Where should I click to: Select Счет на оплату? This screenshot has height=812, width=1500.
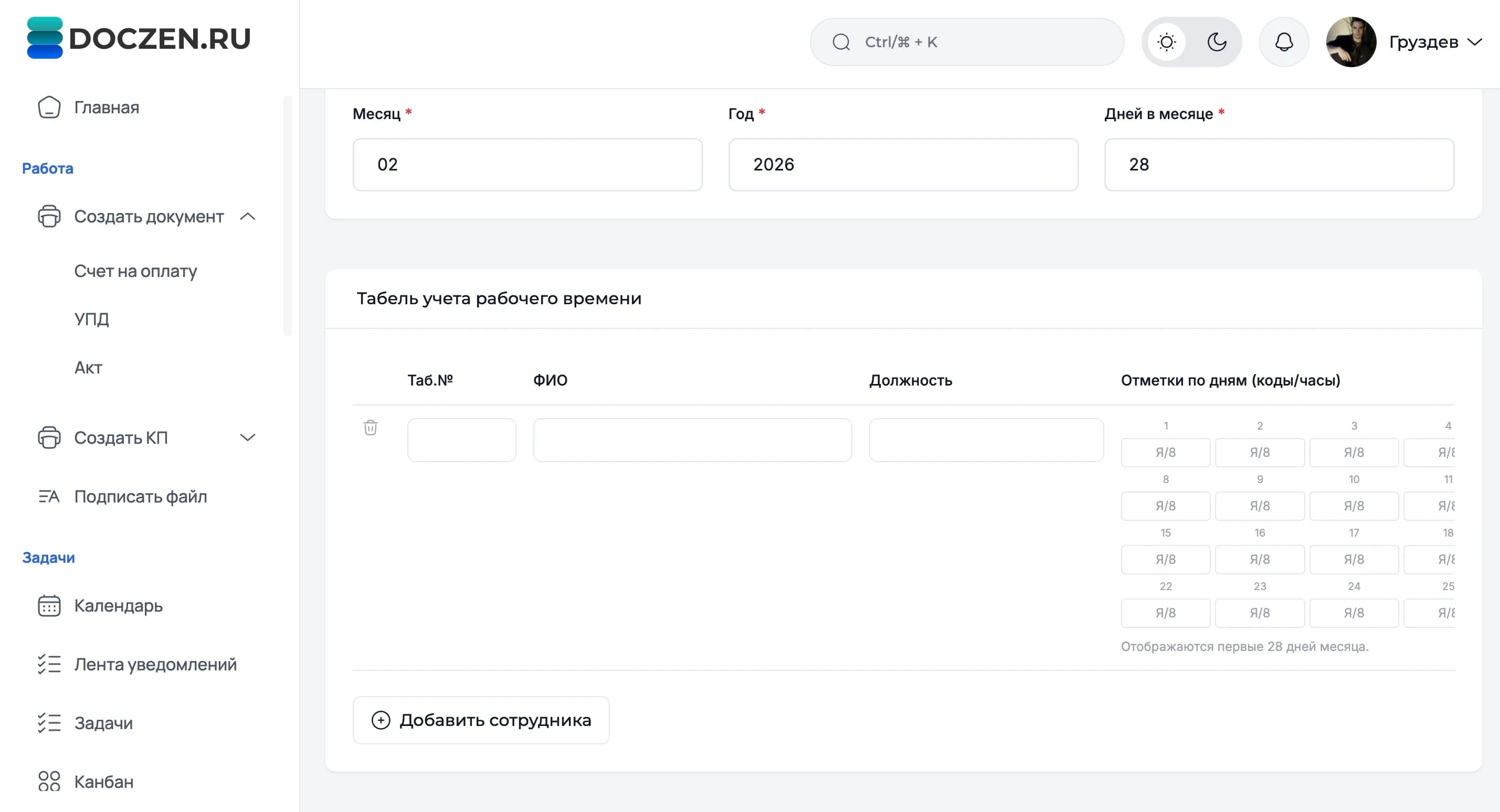click(x=136, y=271)
